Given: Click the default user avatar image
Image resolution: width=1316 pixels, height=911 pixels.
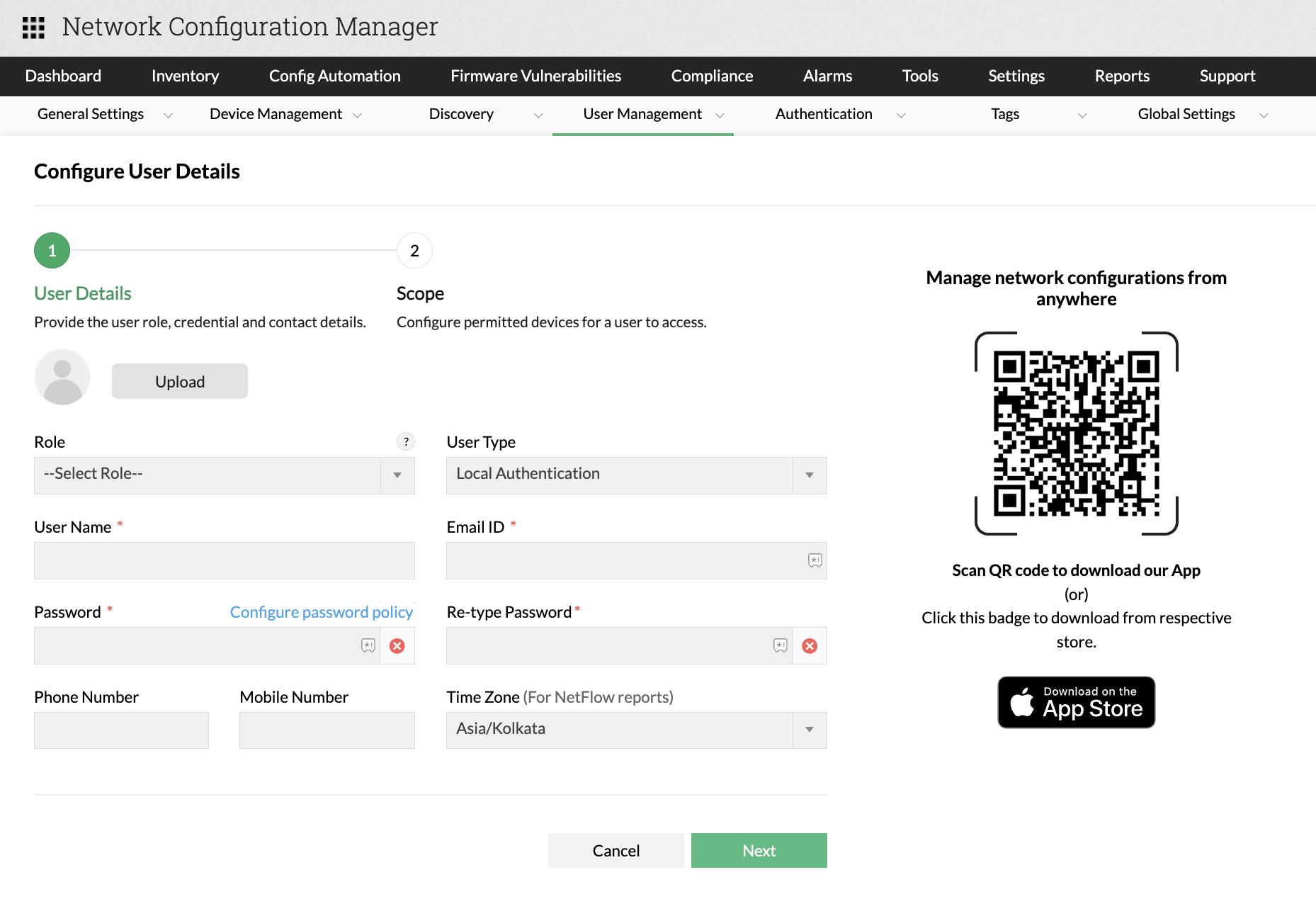Looking at the screenshot, I should [62, 377].
